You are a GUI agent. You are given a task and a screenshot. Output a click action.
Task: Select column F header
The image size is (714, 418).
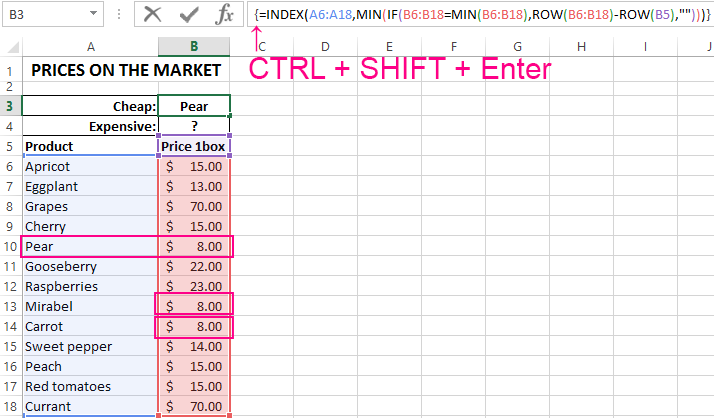(453, 46)
